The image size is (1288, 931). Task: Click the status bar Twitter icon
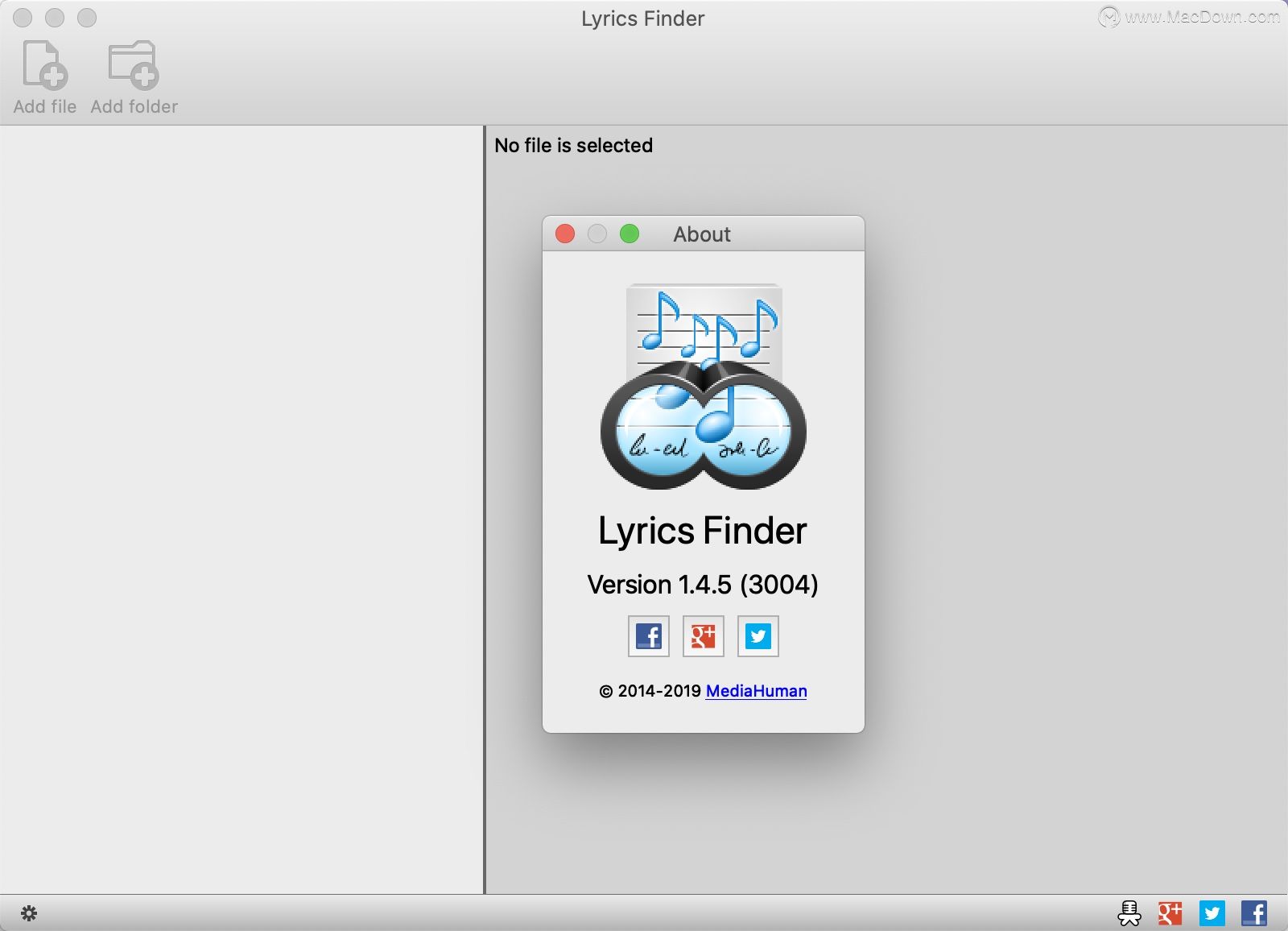(1212, 913)
